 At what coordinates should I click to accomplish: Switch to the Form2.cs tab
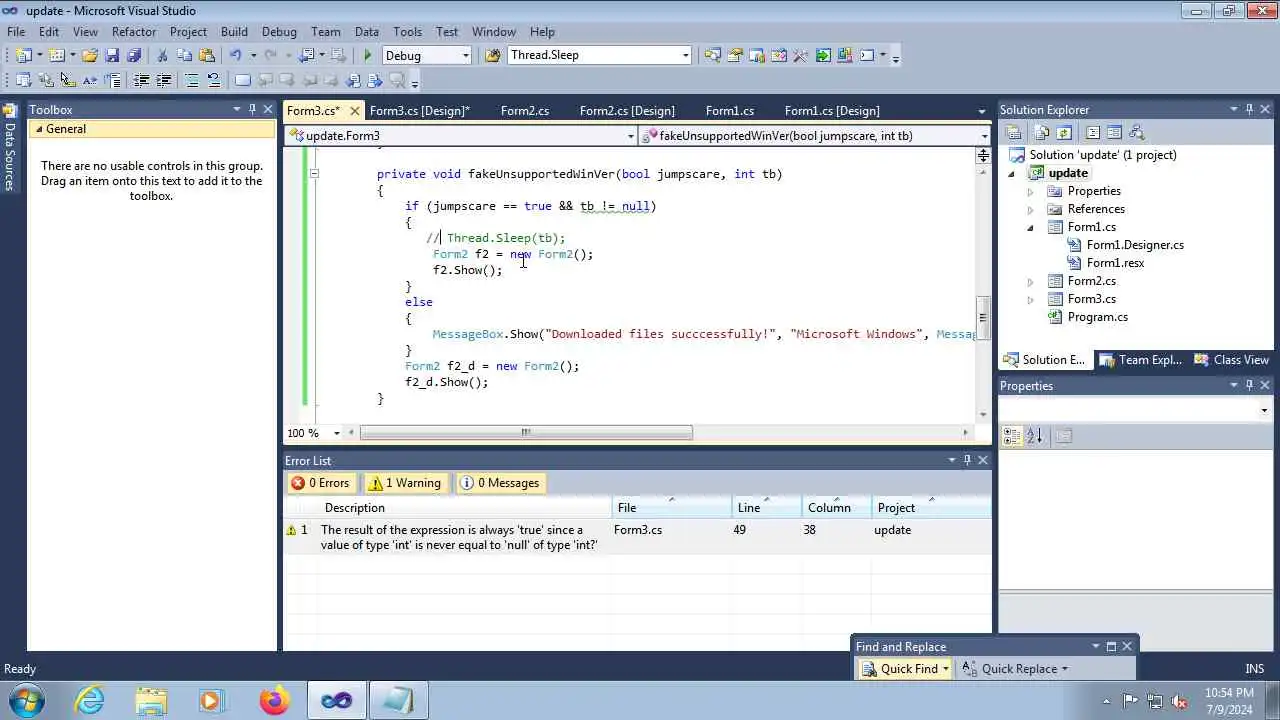point(525,110)
